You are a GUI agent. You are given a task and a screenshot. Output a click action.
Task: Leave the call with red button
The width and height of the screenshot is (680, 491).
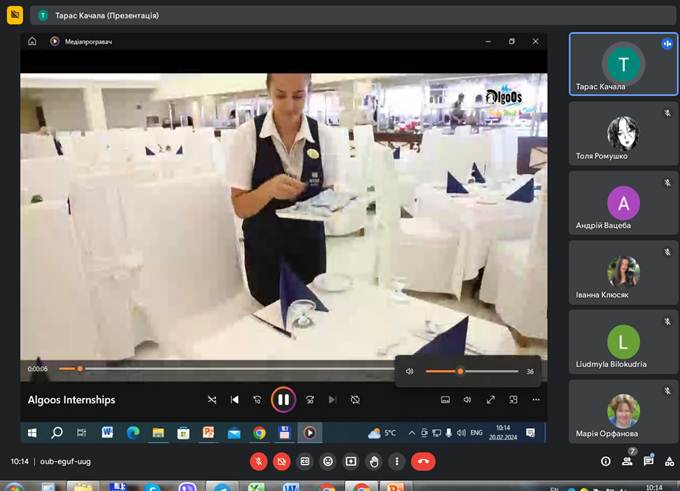point(423,461)
